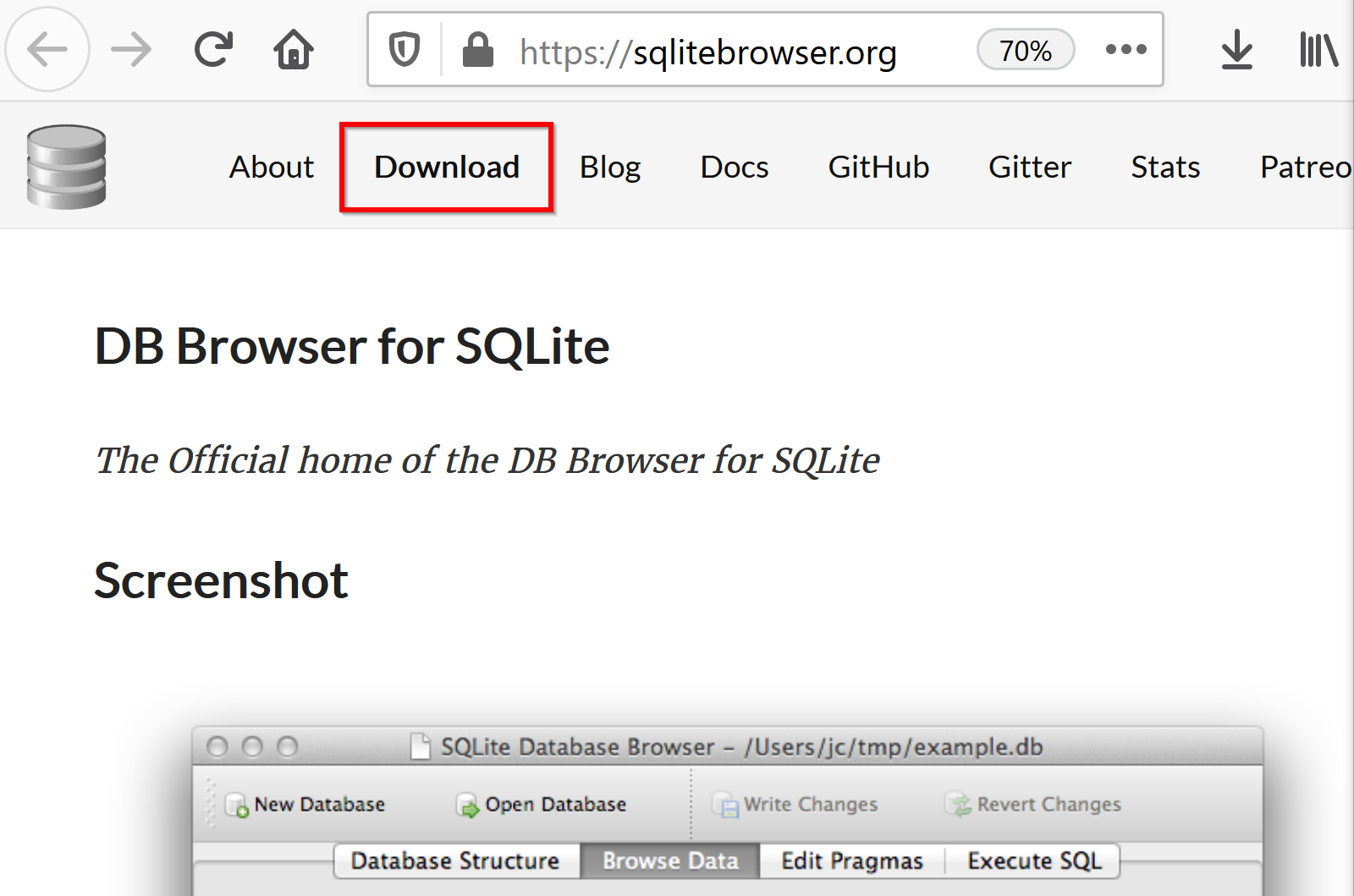The height and width of the screenshot is (896, 1354).
Task: Open the Download page link
Action: 447,168
